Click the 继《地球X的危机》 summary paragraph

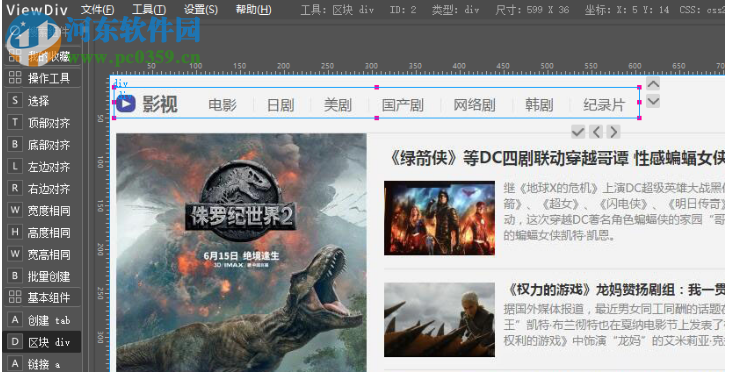tap(614, 212)
